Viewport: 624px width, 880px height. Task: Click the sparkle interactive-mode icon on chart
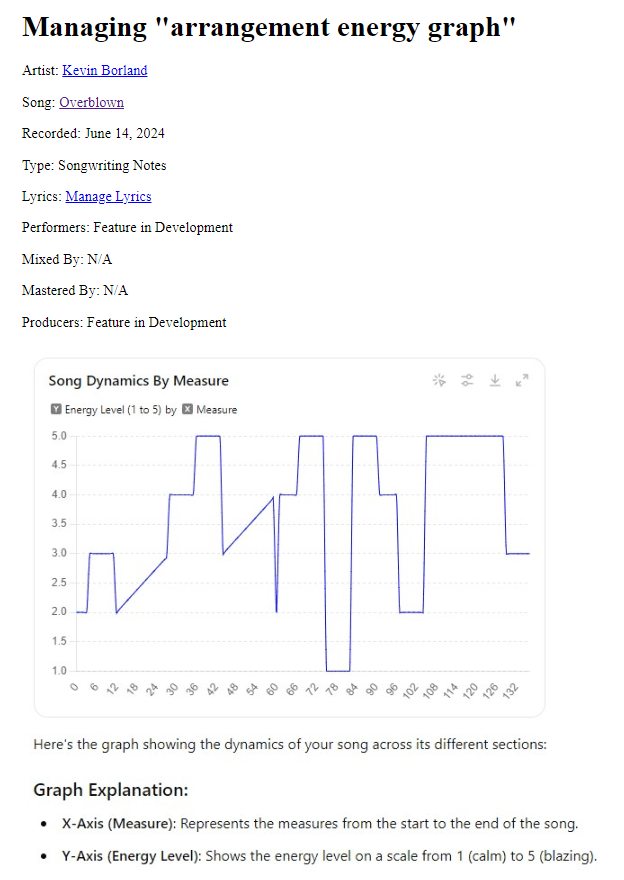point(438,380)
